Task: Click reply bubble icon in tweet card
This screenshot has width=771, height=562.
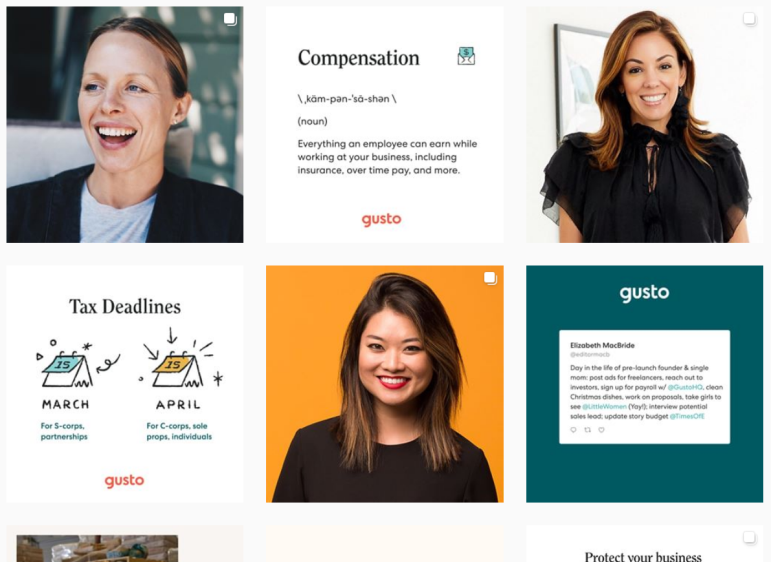Action: pyautogui.click(x=573, y=430)
